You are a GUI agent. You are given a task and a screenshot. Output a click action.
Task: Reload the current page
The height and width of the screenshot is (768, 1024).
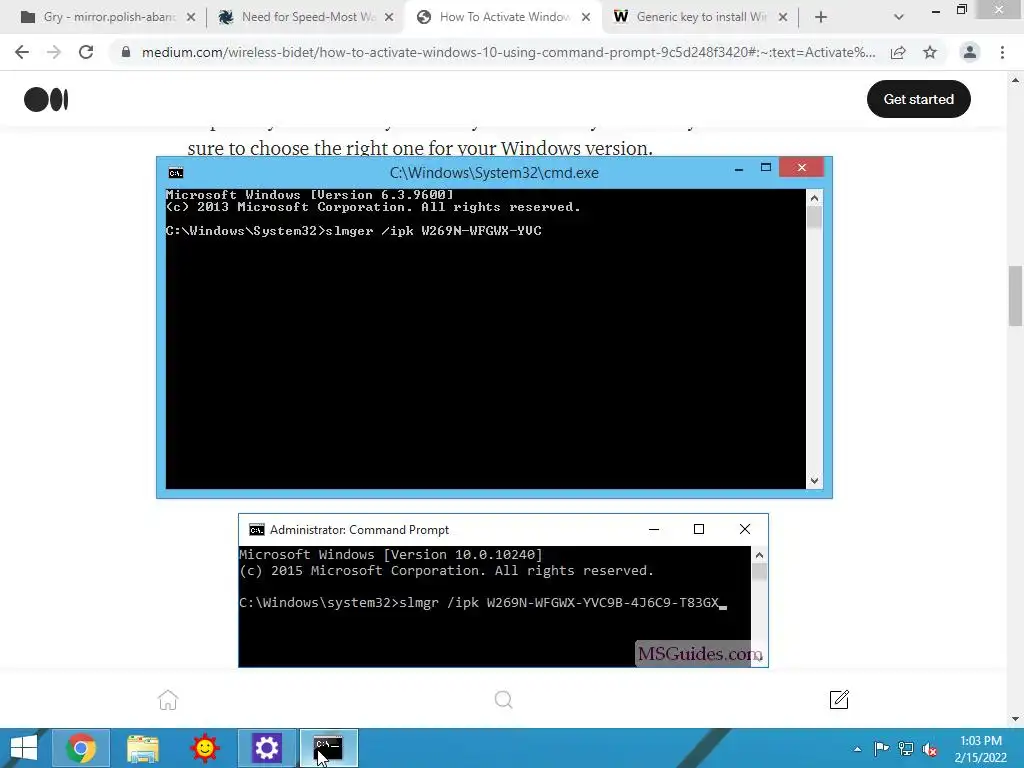tap(86, 52)
